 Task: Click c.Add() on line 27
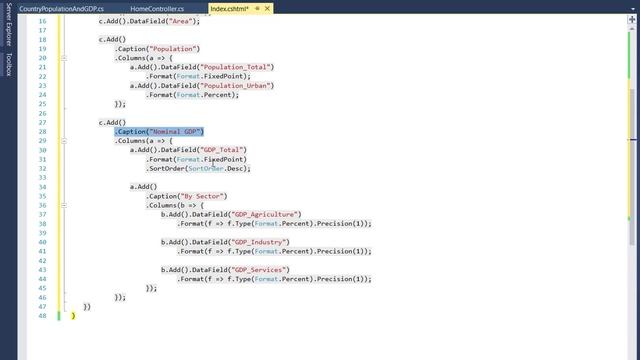pyautogui.click(x=112, y=122)
